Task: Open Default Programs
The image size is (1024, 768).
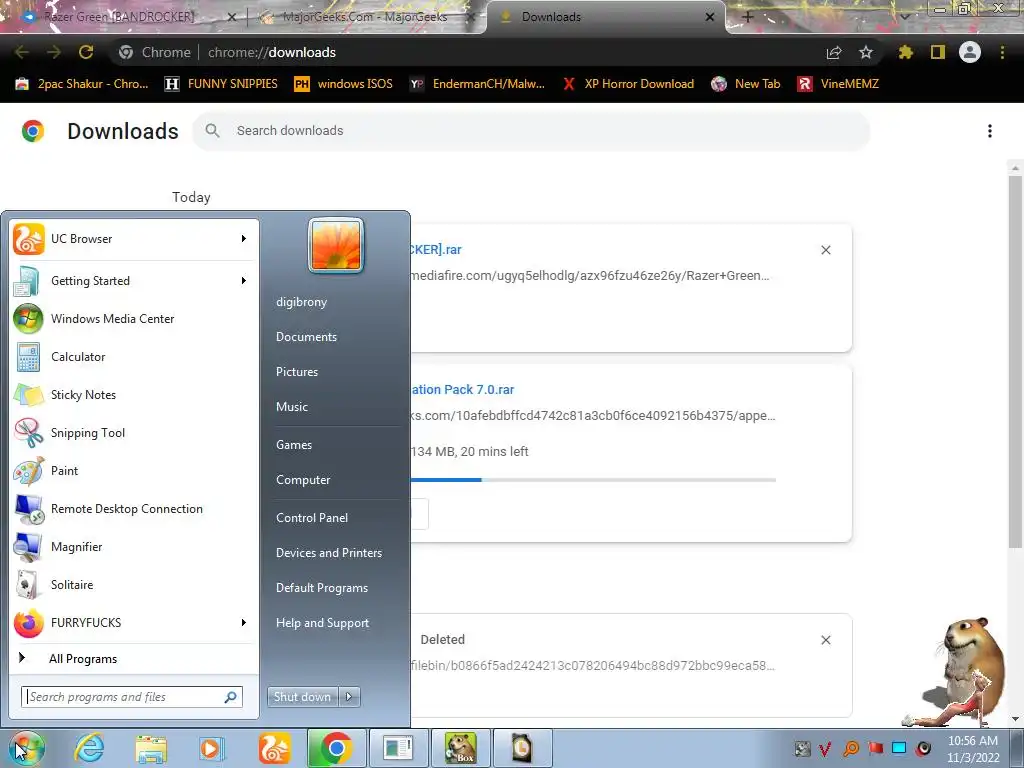Action: click(322, 588)
